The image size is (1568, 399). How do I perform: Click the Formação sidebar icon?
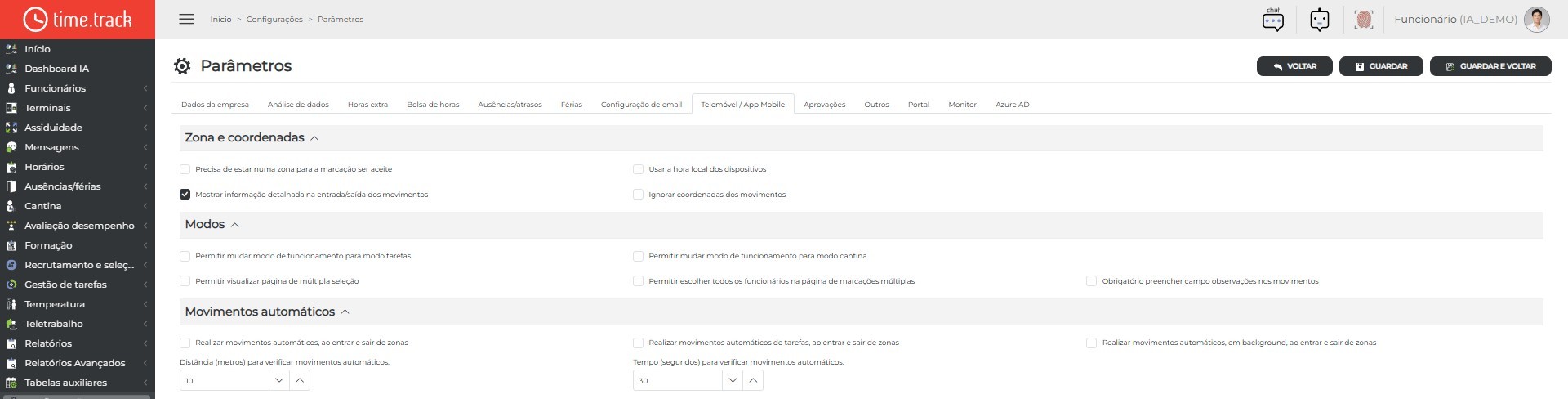pyautogui.click(x=11, y=245)
